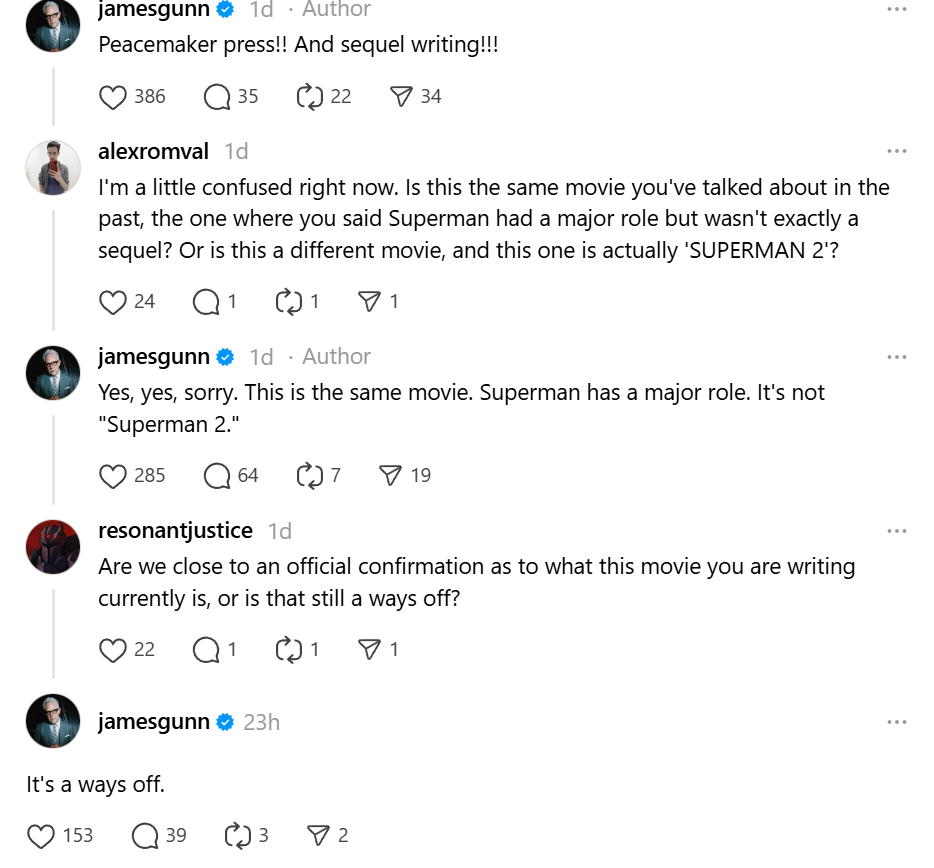This screenshot has height=868, width=934.
Task: Click alexromval's profile avatar
Action: tap(52, 167)
